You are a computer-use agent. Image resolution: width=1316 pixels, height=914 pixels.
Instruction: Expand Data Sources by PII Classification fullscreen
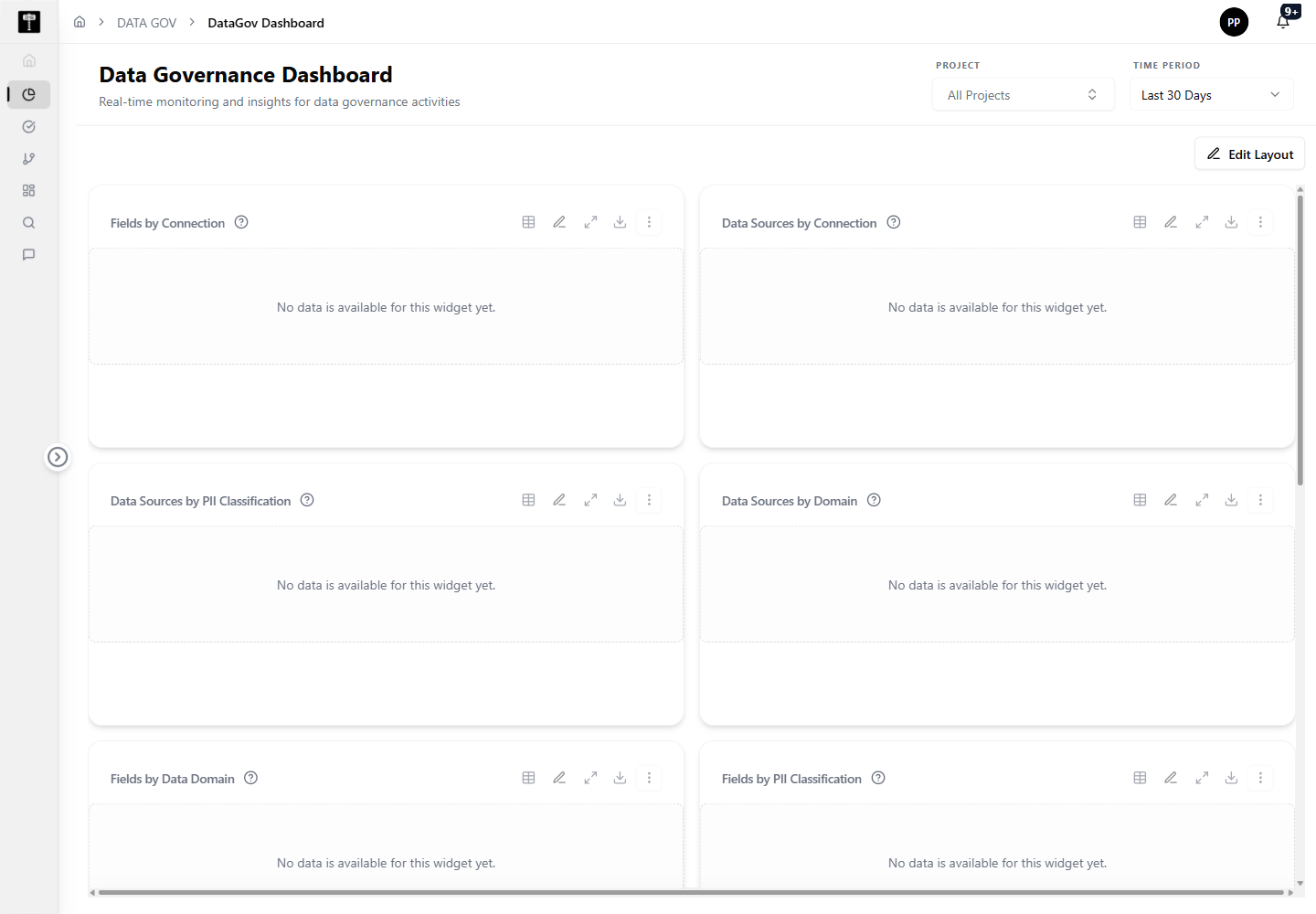pyautogui.click(x=590, y=500)
